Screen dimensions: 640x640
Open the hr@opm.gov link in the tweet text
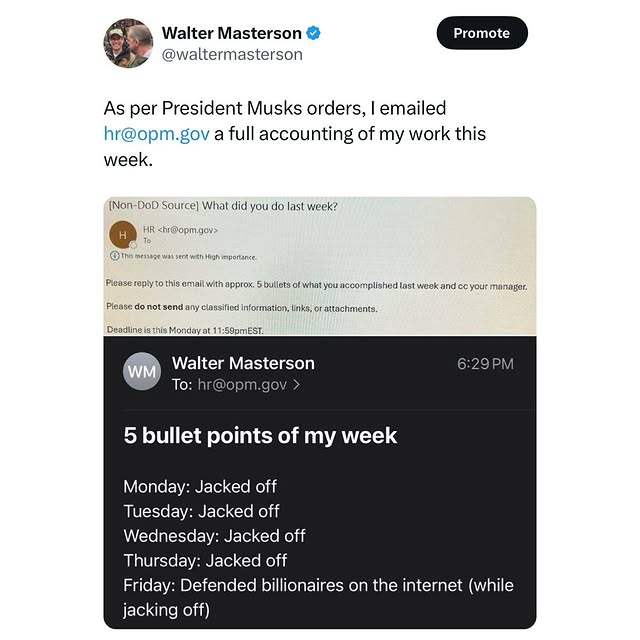pos(156,133)
